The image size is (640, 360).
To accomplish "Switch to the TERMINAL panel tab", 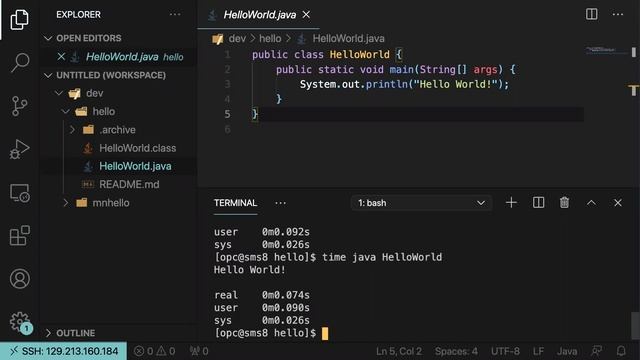I will 236,203.
